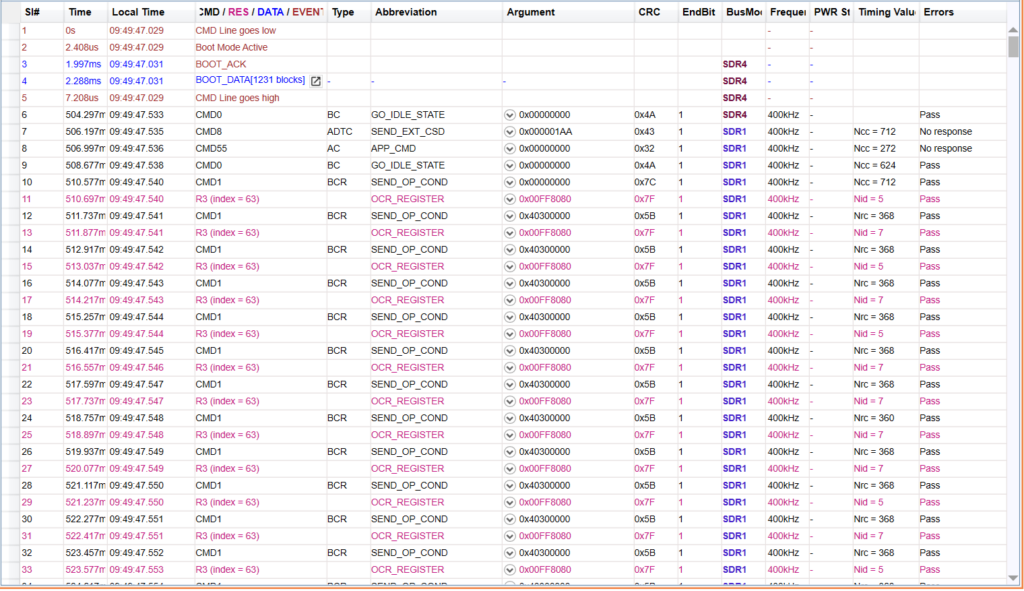The width and height of the screenshot is (1024, 591).
Task: Click the SEND_EXT_CSD abbreviation
Action: click(408, 132)
